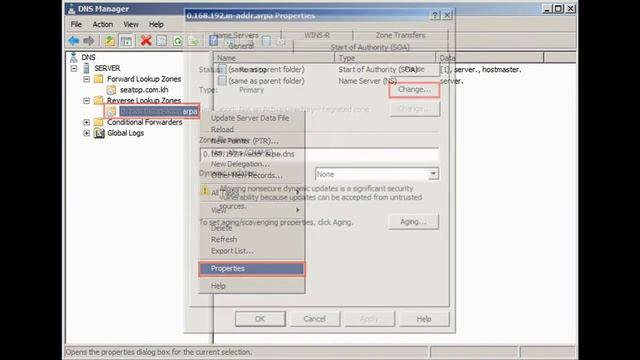Screen dimensions: 640x360
Task: Switch to Start of Authority (SOA) tab
Action: [370, 47]
